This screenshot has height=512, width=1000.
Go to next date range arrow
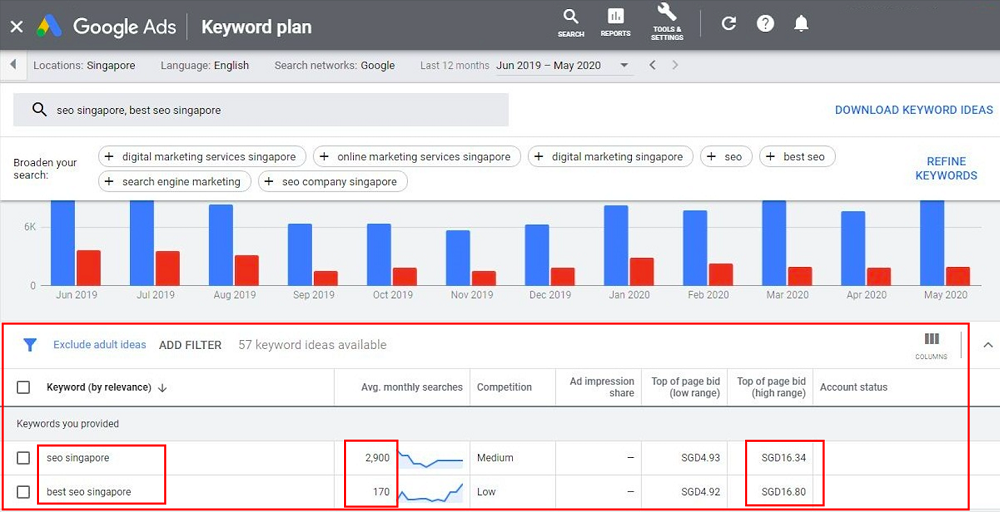click(x=675, y=65)
